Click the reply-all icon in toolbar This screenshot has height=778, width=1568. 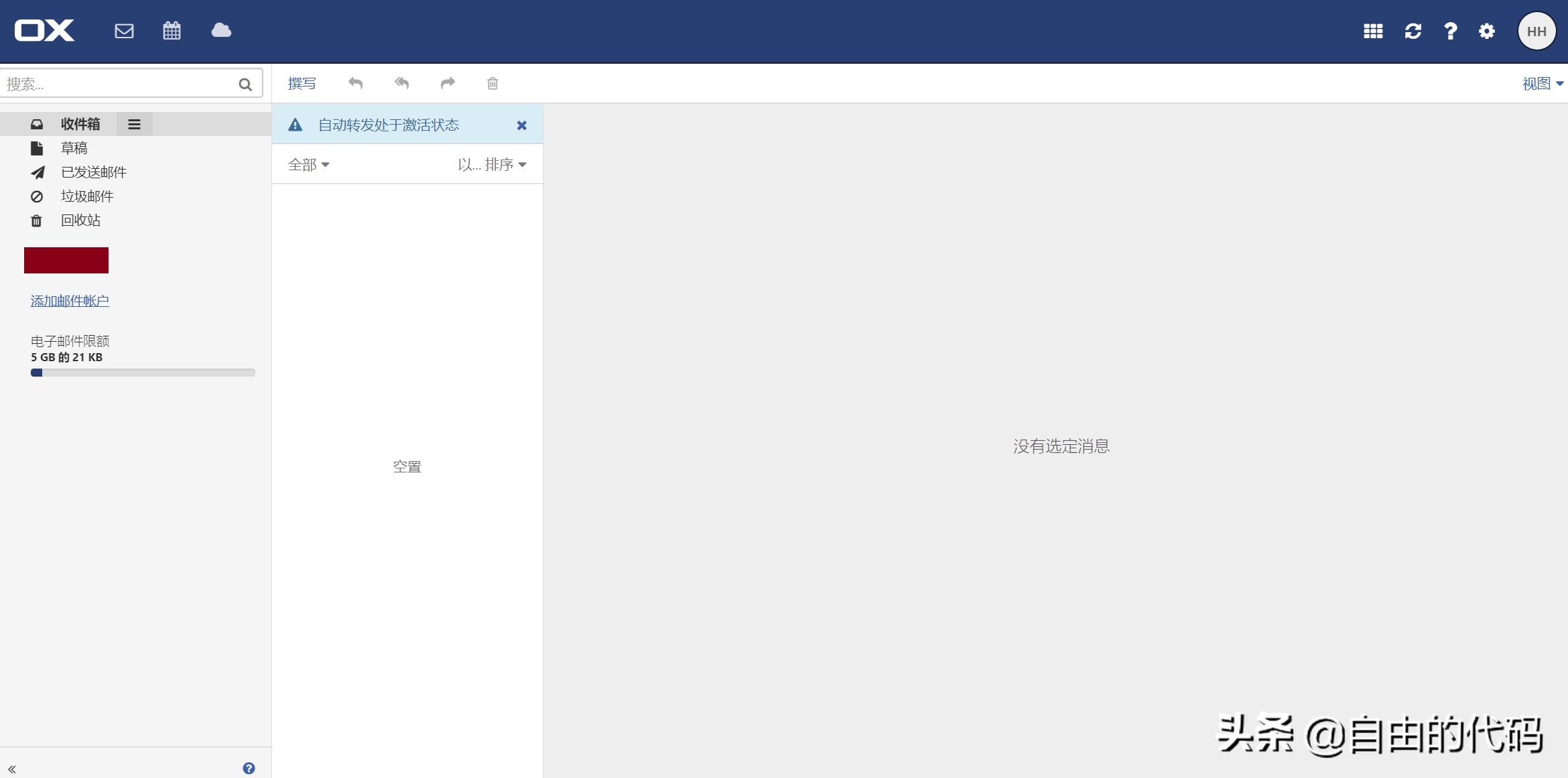pyautogui.click(x=401, y=83)
